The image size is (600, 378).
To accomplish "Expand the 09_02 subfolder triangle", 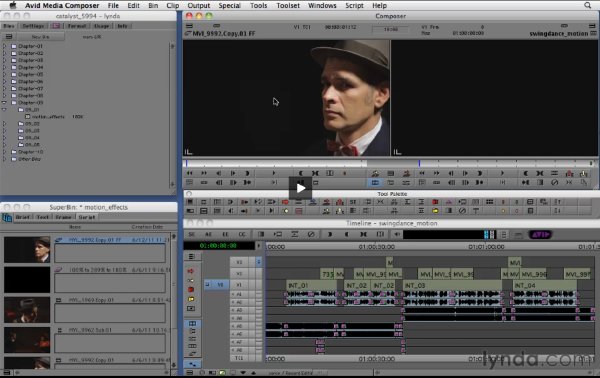I will click(4, 124).
